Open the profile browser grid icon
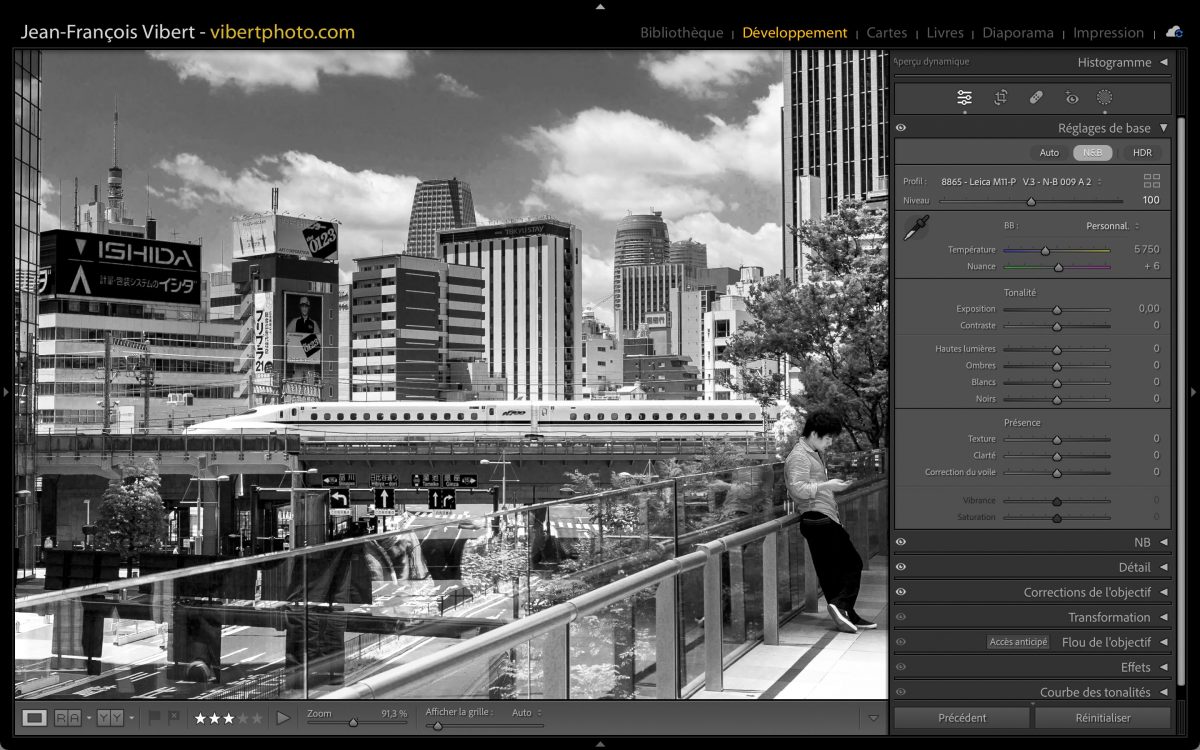This screenshot has height=750, width=1200. (x=1152, y=181)
